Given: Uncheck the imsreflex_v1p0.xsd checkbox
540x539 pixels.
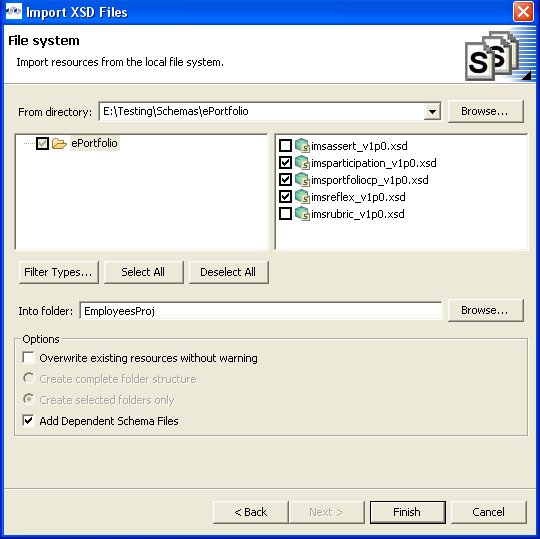Looking at the screenshot, I should [285, 197].
